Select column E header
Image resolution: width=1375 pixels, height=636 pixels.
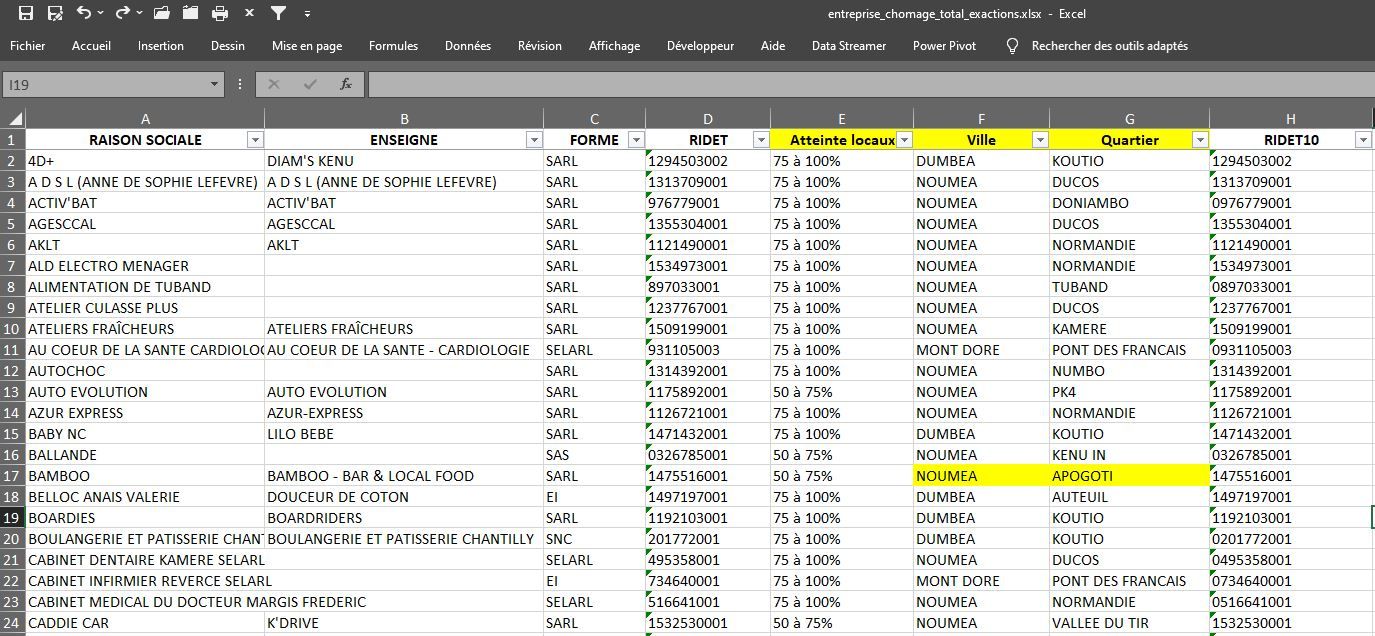point(842,119)
